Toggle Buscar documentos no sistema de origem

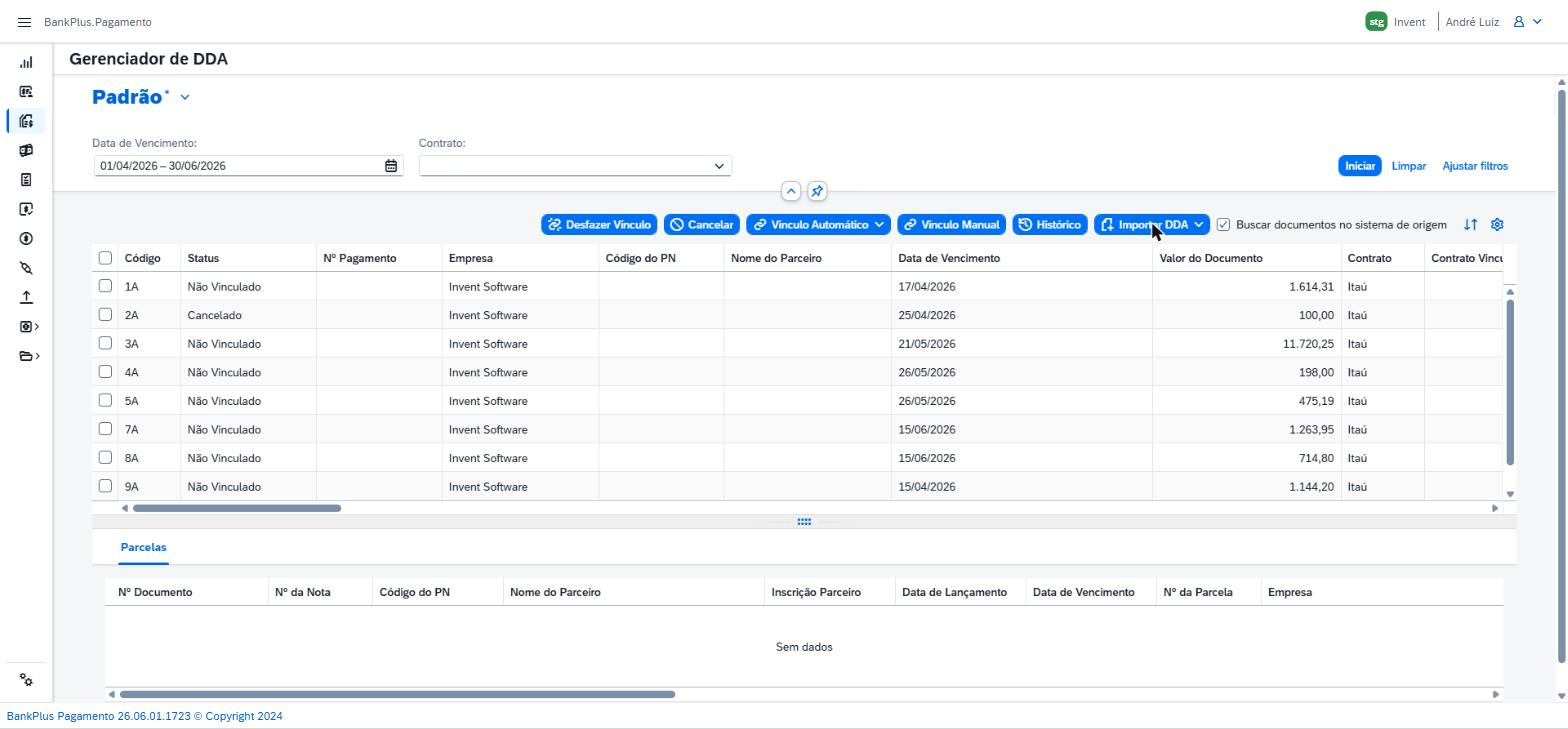pos(1223,225)
